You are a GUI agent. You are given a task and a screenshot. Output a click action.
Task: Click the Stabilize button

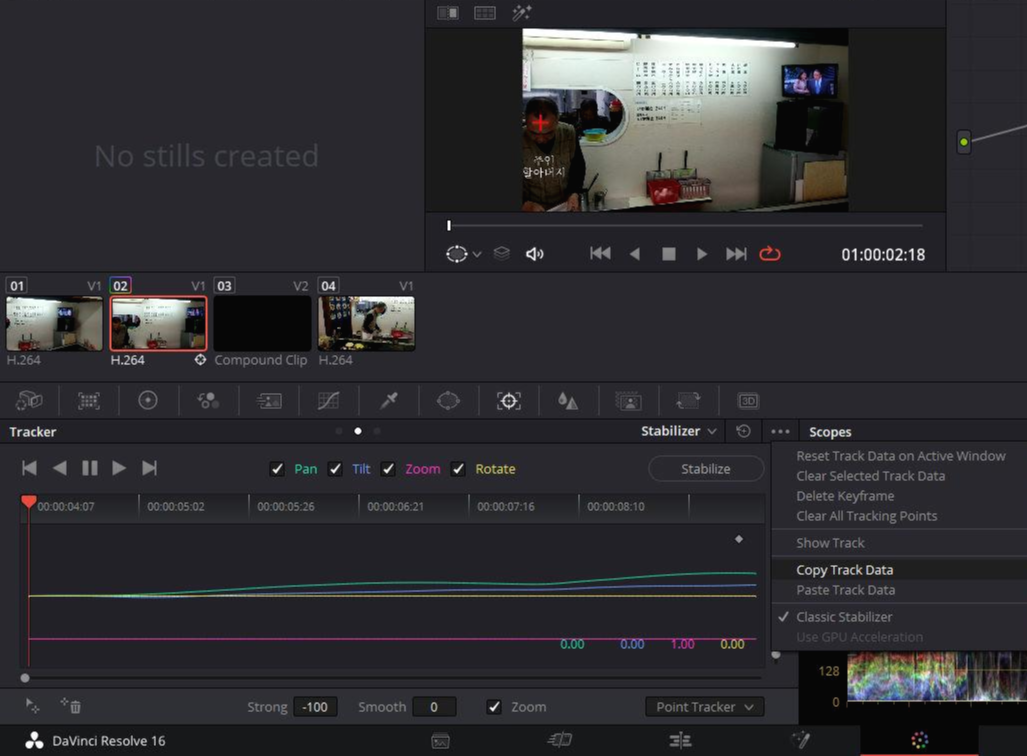point(705,469)
